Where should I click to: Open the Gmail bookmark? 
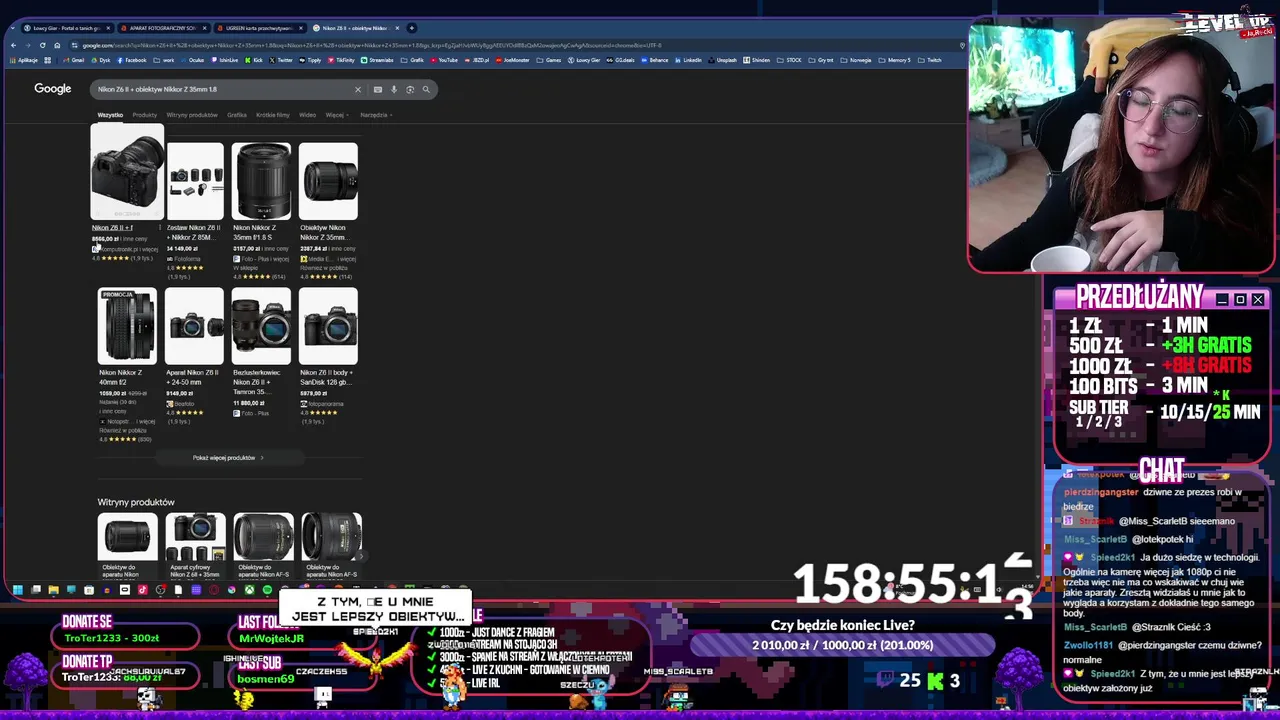click(x=74, y=60)
